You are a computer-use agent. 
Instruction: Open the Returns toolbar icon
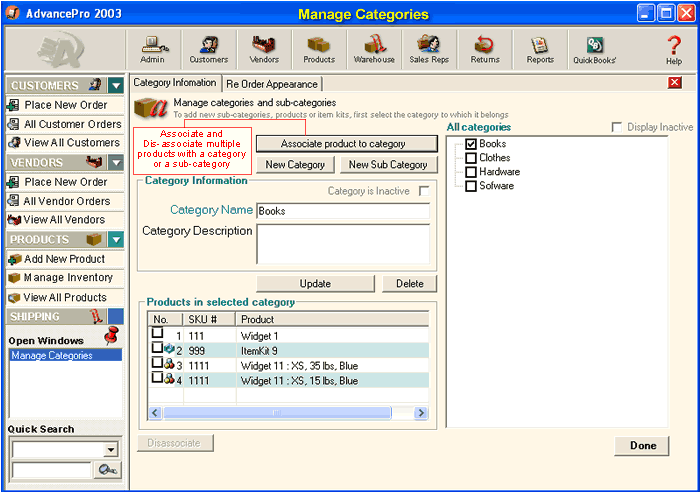pos(485,50)
